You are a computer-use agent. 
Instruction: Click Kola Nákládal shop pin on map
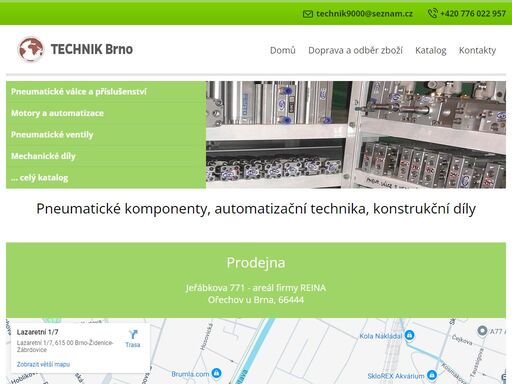pos(410,335)
